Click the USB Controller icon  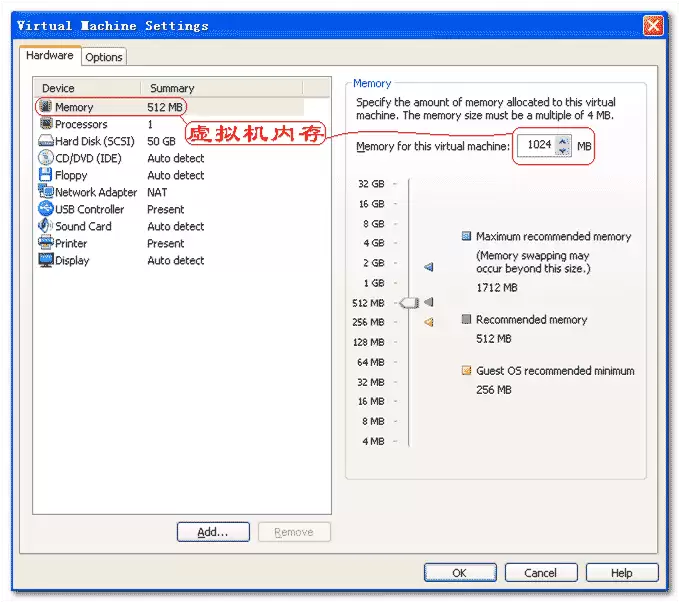click(46, 209)
